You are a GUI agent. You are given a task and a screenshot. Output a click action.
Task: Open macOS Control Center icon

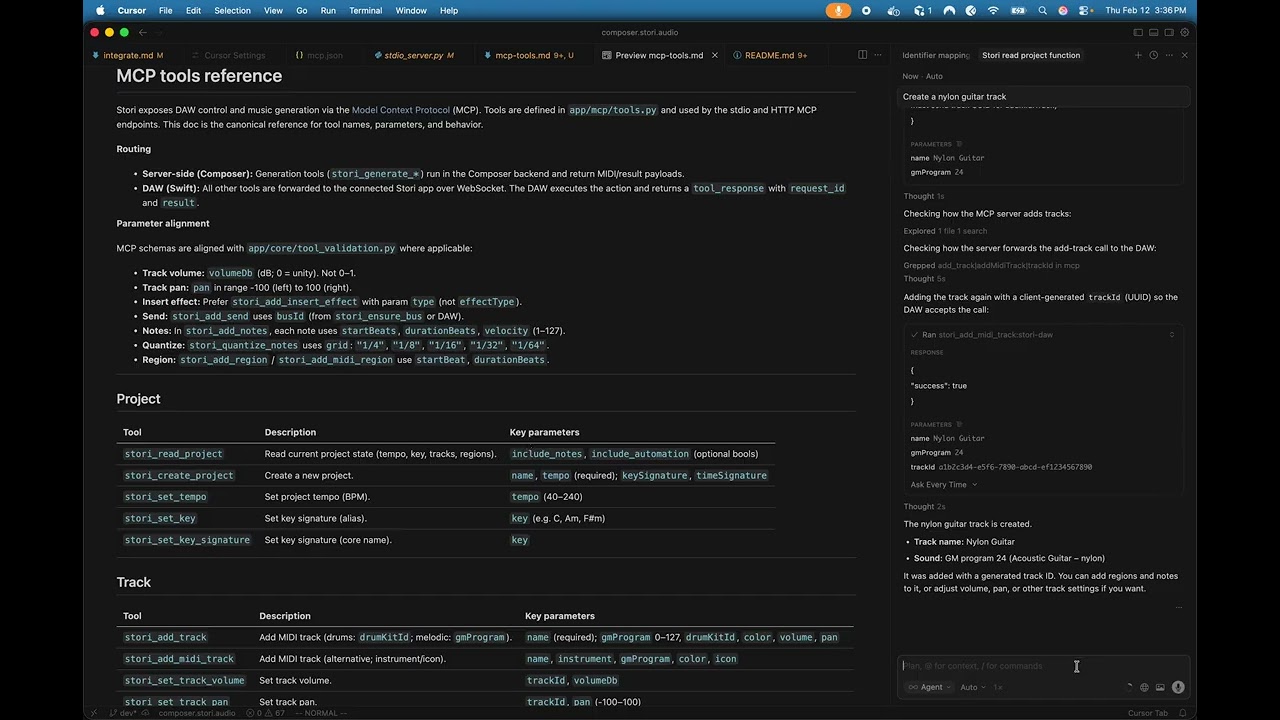click(x=1084, y=10)
